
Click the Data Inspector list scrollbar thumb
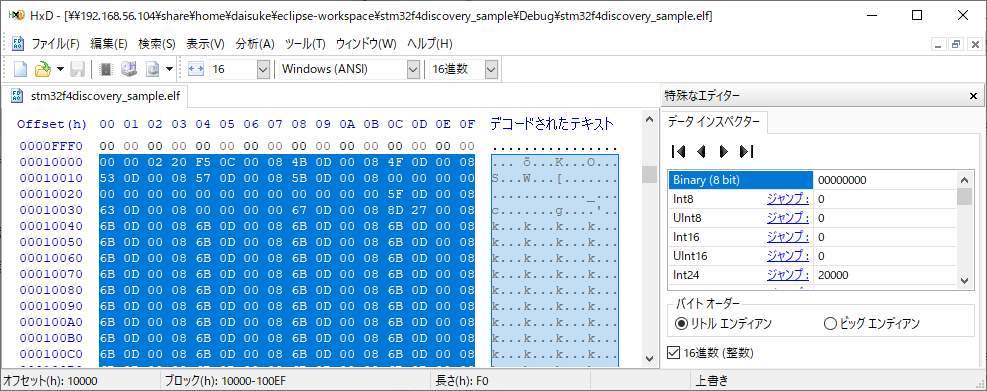(x=964, y=196)
